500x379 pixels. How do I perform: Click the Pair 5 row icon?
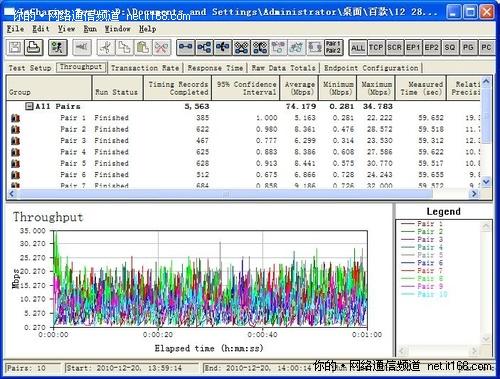point(15,164)
